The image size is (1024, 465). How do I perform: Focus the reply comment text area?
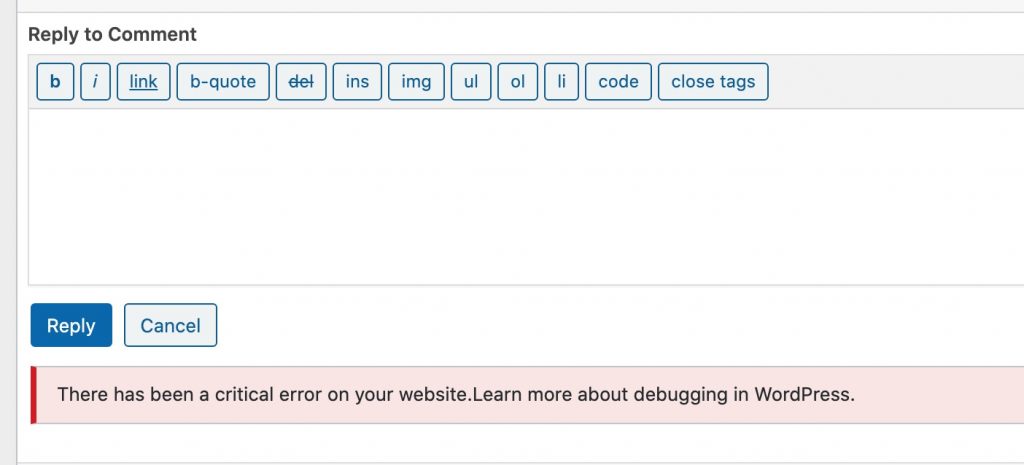click(x=526, y=197)
